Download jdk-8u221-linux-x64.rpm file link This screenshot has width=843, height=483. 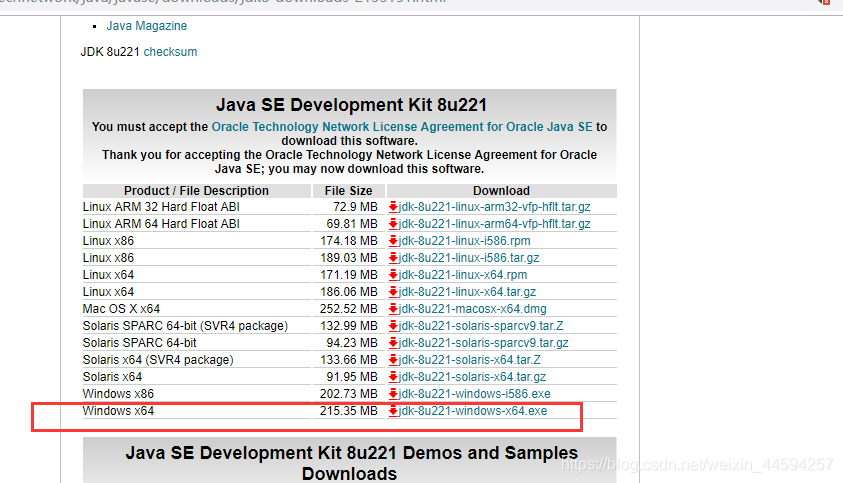coord(463,275)
